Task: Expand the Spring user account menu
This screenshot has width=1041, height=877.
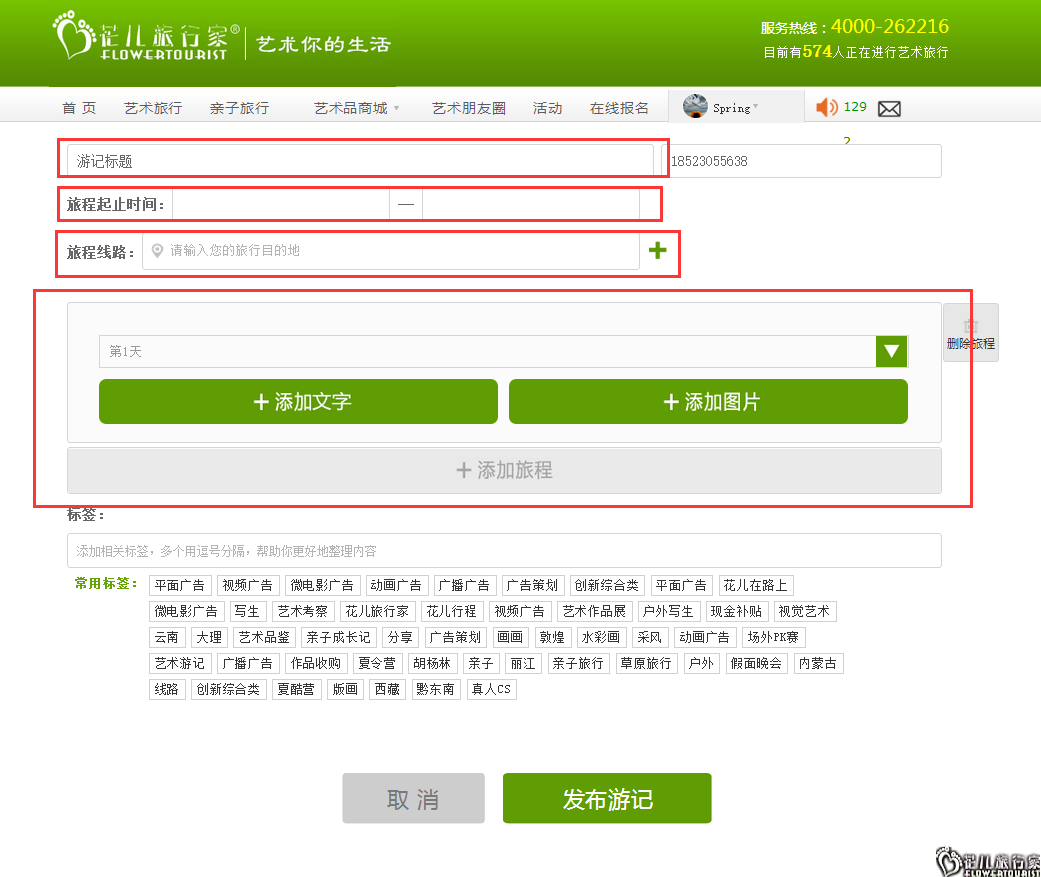Action: [755, 108]
